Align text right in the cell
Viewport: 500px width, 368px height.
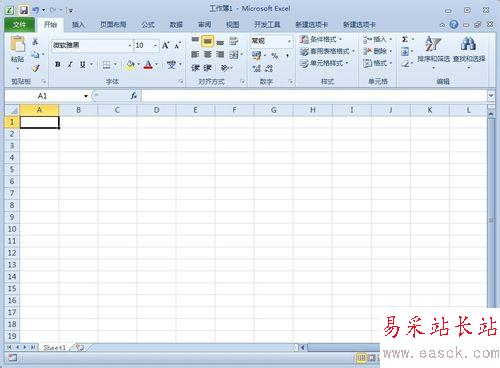(220, 54)
